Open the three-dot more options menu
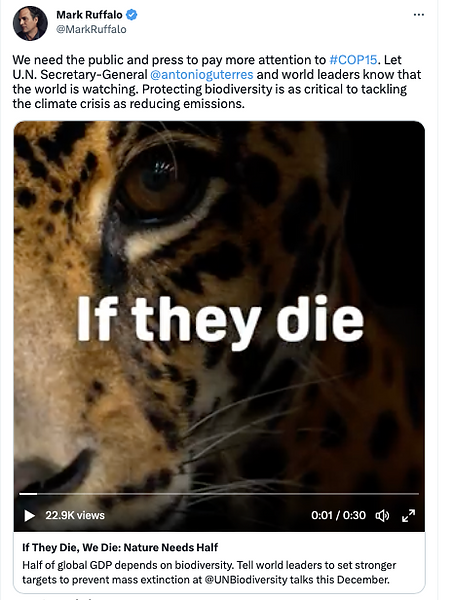451x600 pixels. (x=419, y=15)
